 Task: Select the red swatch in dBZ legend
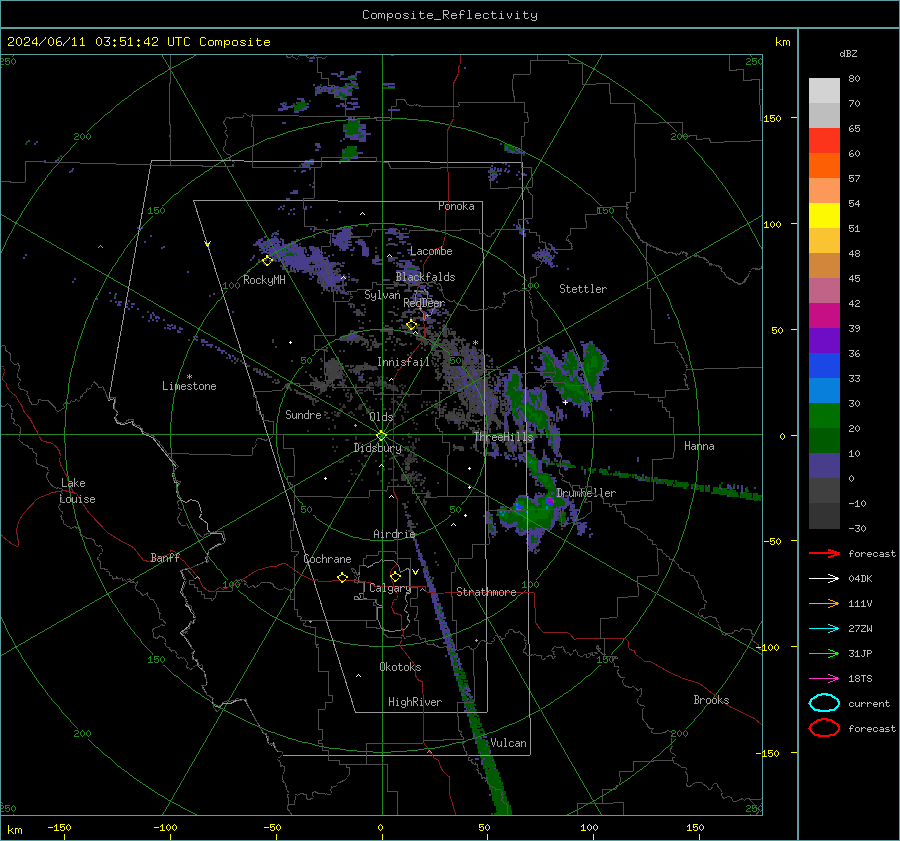824,141
